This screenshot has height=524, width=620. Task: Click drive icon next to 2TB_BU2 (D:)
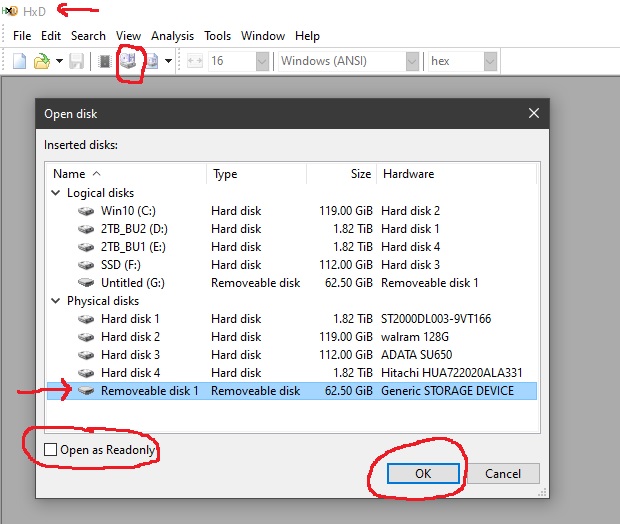click(86, 229)
